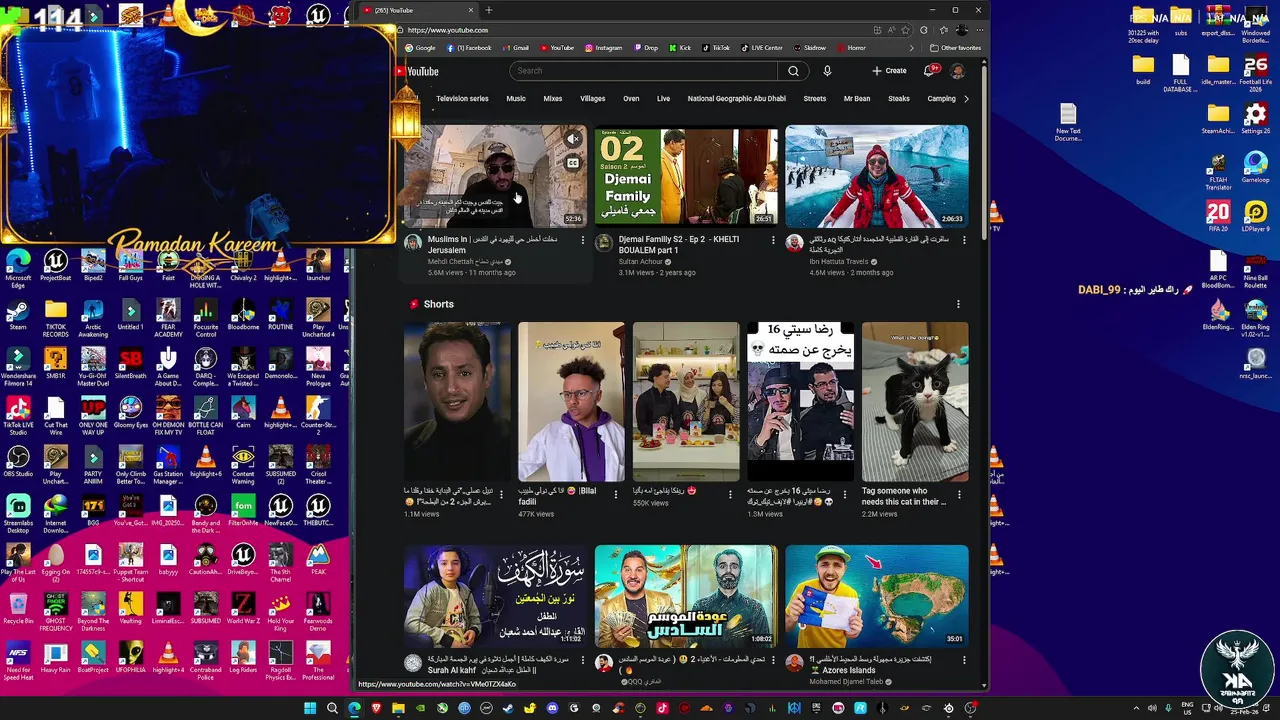Select the Television series chip
The width and height of the screenshot is (1280, 720).
click(x=462, y=99)
